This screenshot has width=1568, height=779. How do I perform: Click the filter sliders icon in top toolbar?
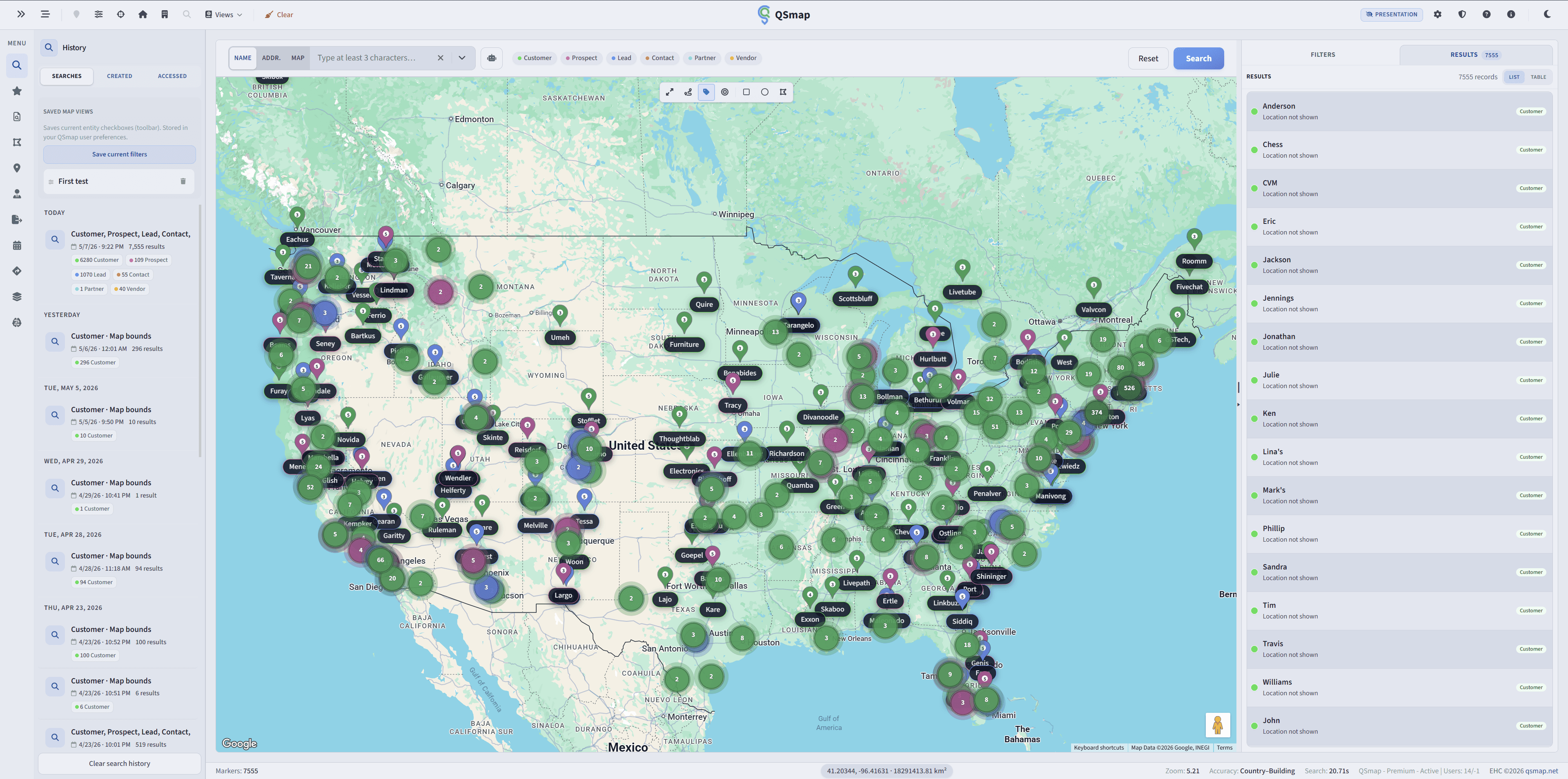click(x=98, y=14)
